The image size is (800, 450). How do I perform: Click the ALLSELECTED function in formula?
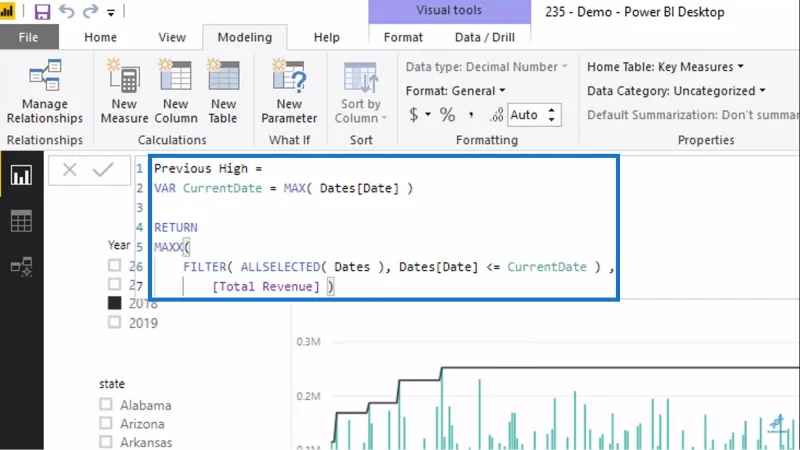pos(281,267)
